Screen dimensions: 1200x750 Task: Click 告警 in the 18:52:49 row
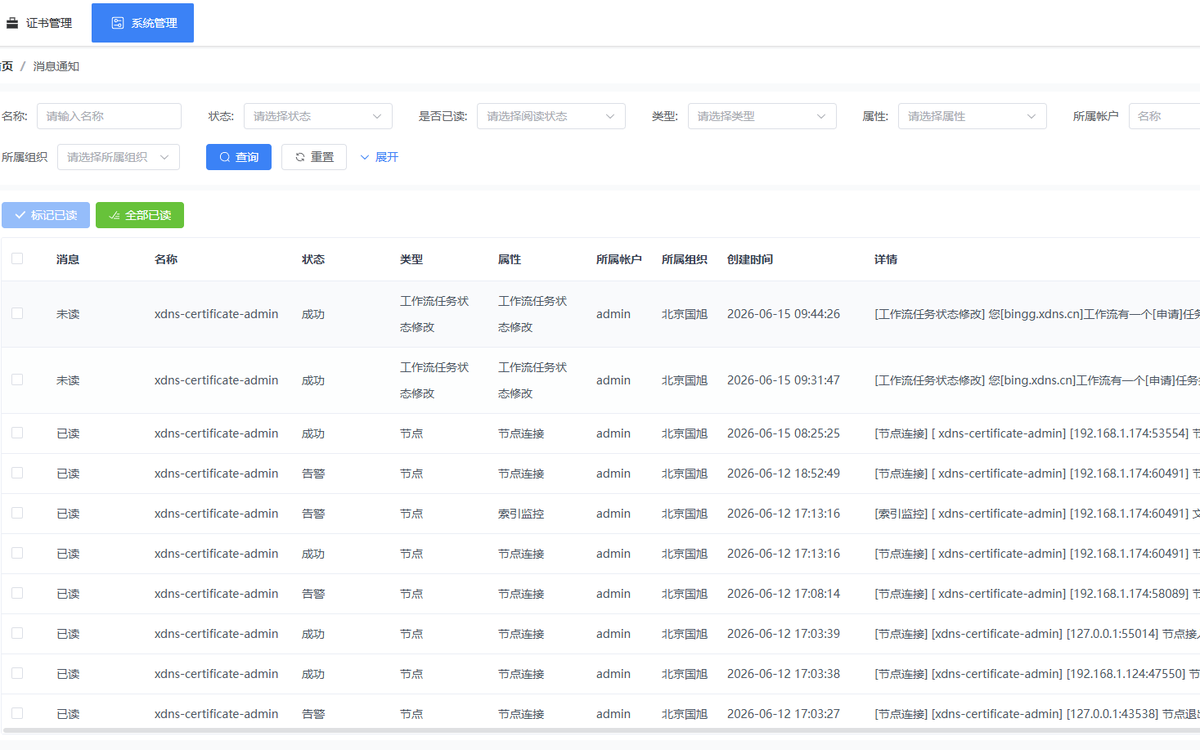coord(313,474)
